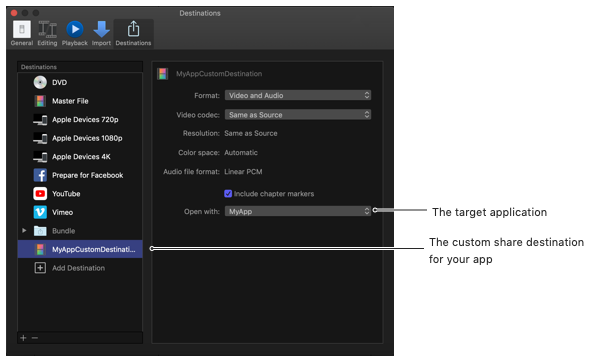This screenshot has width=593, height=362.
Task: Click the Apple Devices 4K device icon
Action: (x=40, y=157)
